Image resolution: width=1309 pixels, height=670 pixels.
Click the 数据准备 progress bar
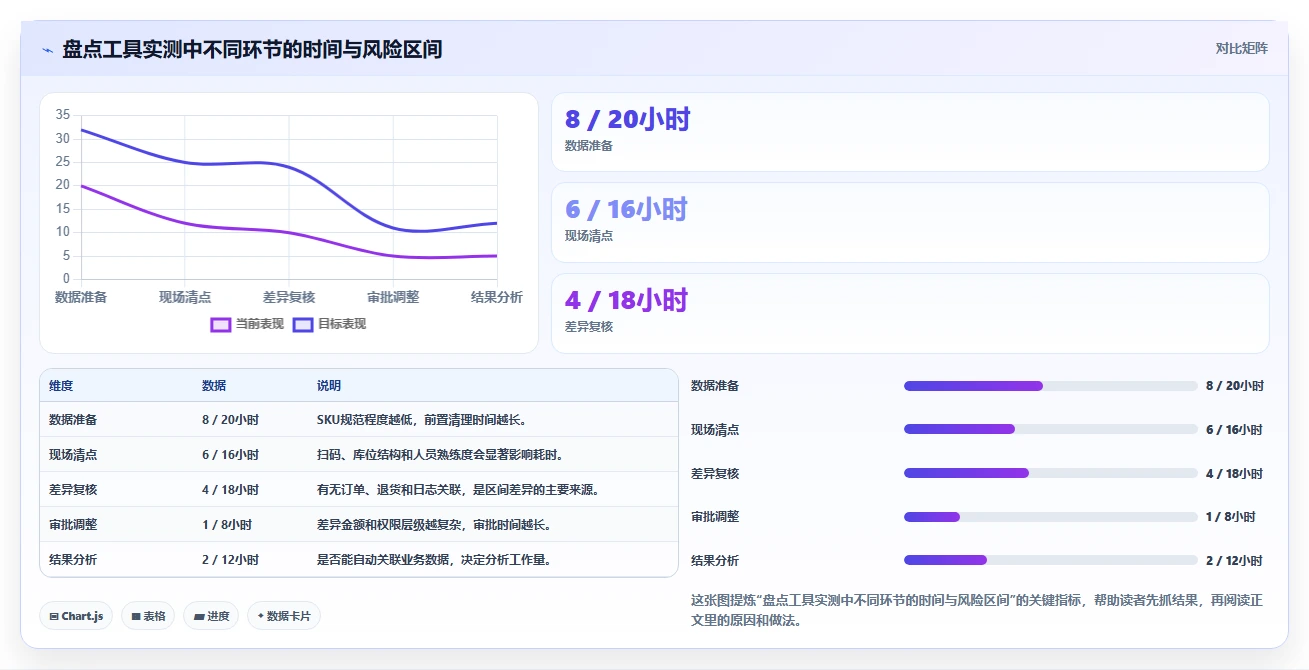1050,386
